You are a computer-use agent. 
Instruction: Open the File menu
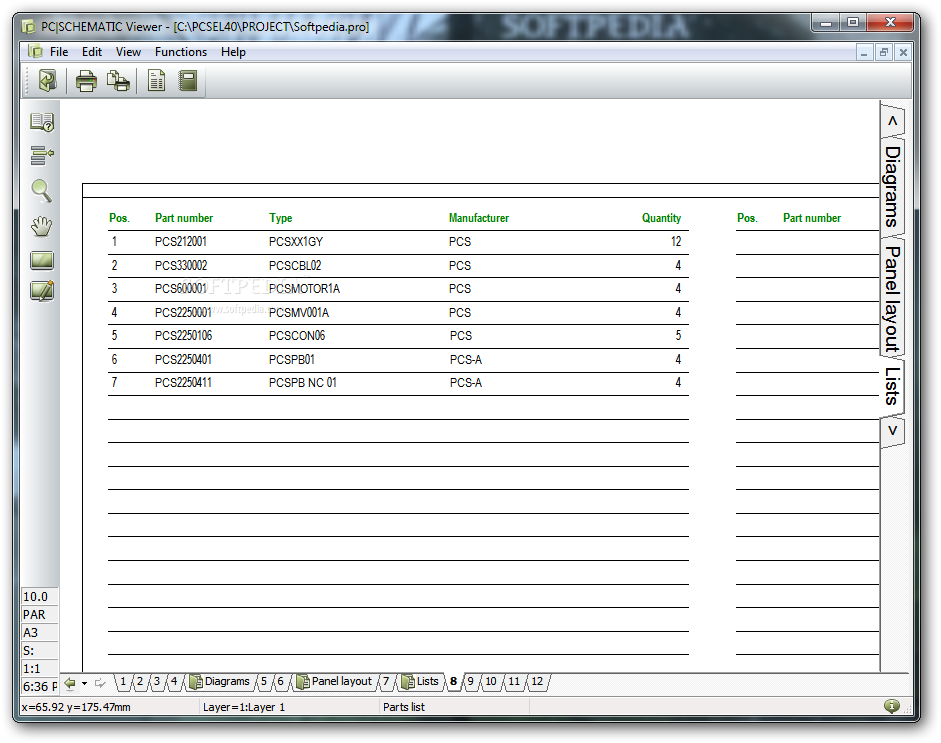[x=59, y=52]
